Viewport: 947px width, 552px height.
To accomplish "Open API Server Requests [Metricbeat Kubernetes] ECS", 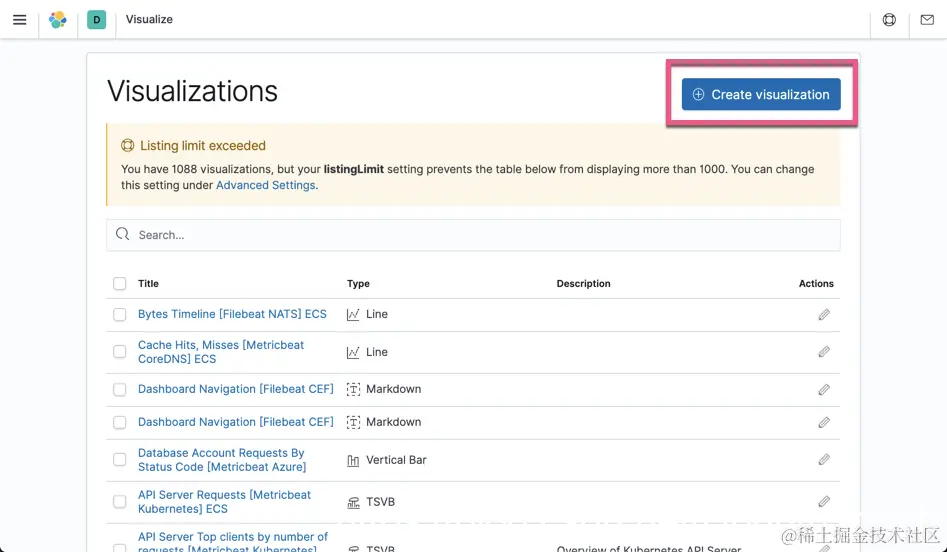I will coord(224,501).
